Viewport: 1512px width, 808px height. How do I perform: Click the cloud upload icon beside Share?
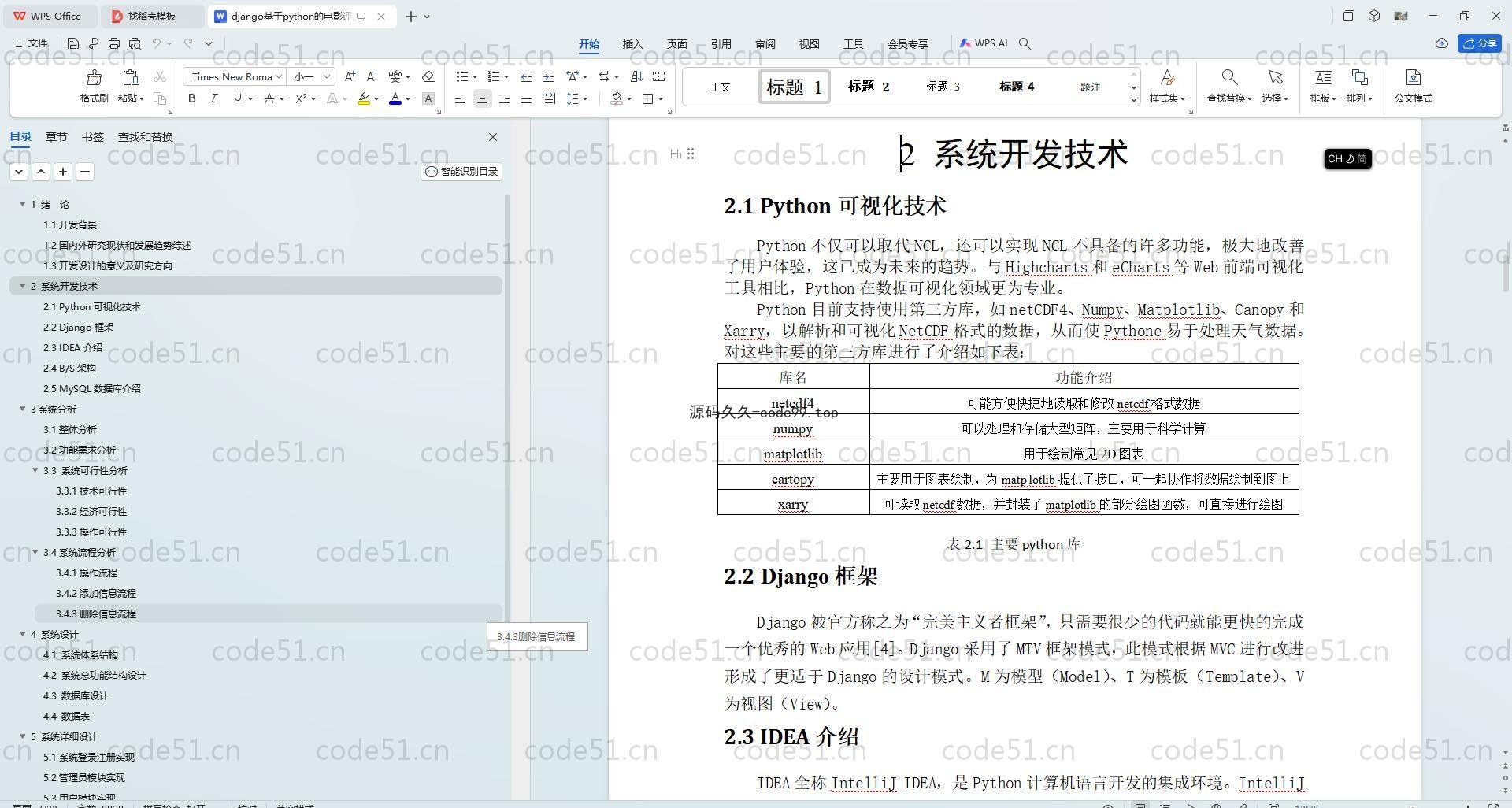[1442, 43]
